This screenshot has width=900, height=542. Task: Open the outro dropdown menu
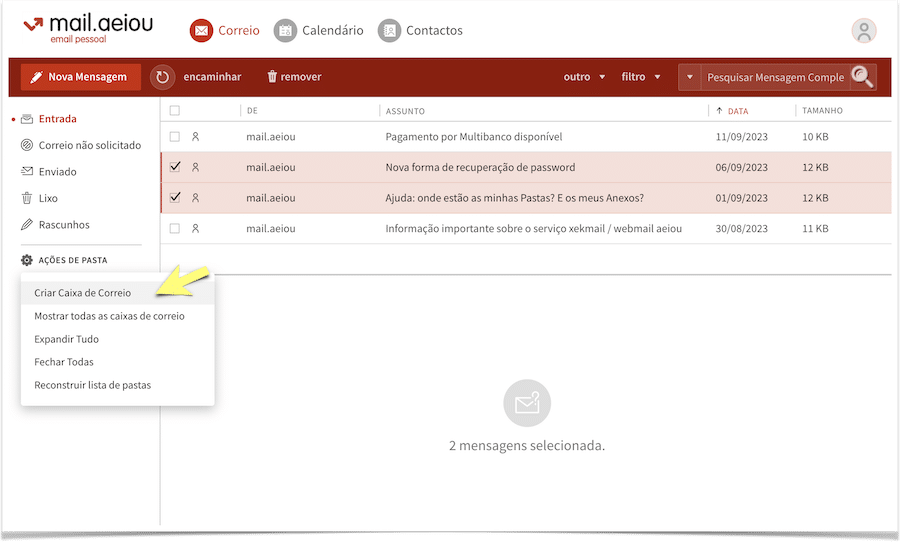[x=584, y=77]
